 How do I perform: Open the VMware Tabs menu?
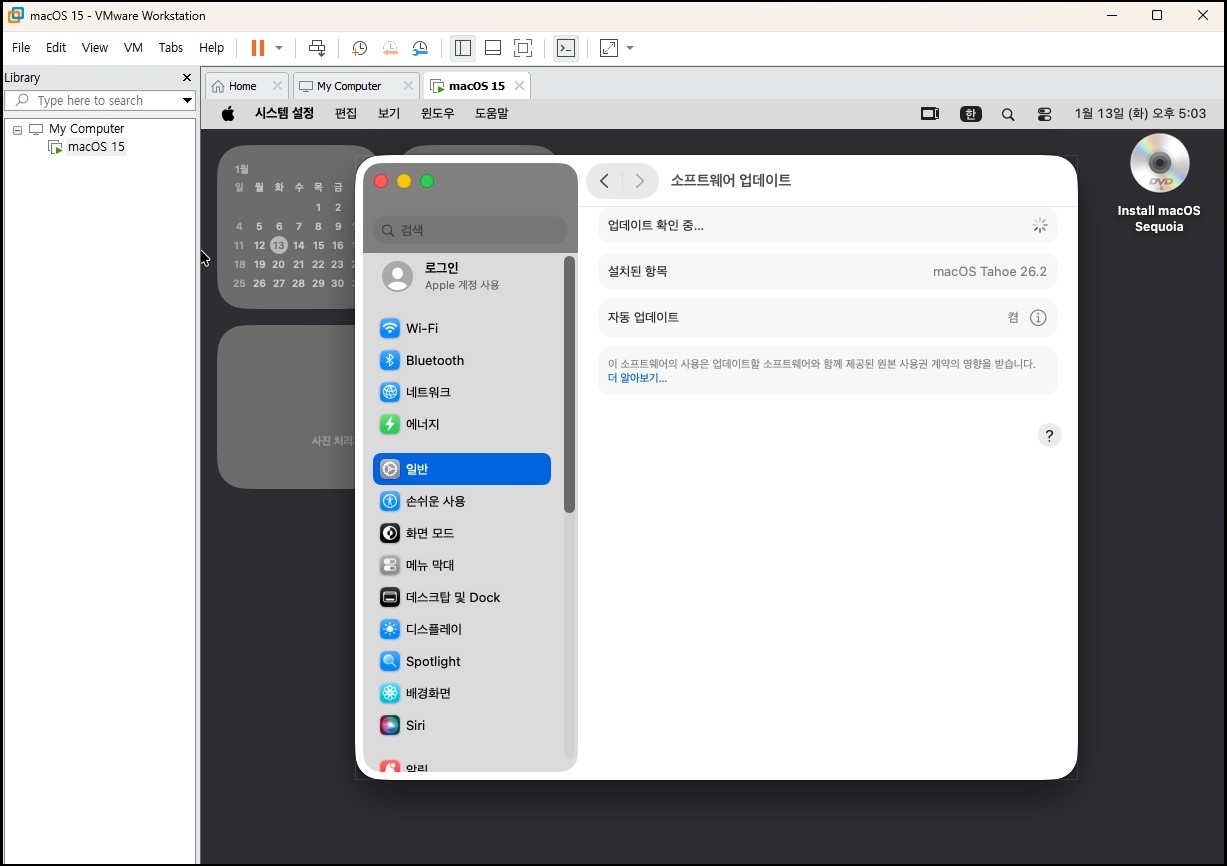click(x=171, y=48)
